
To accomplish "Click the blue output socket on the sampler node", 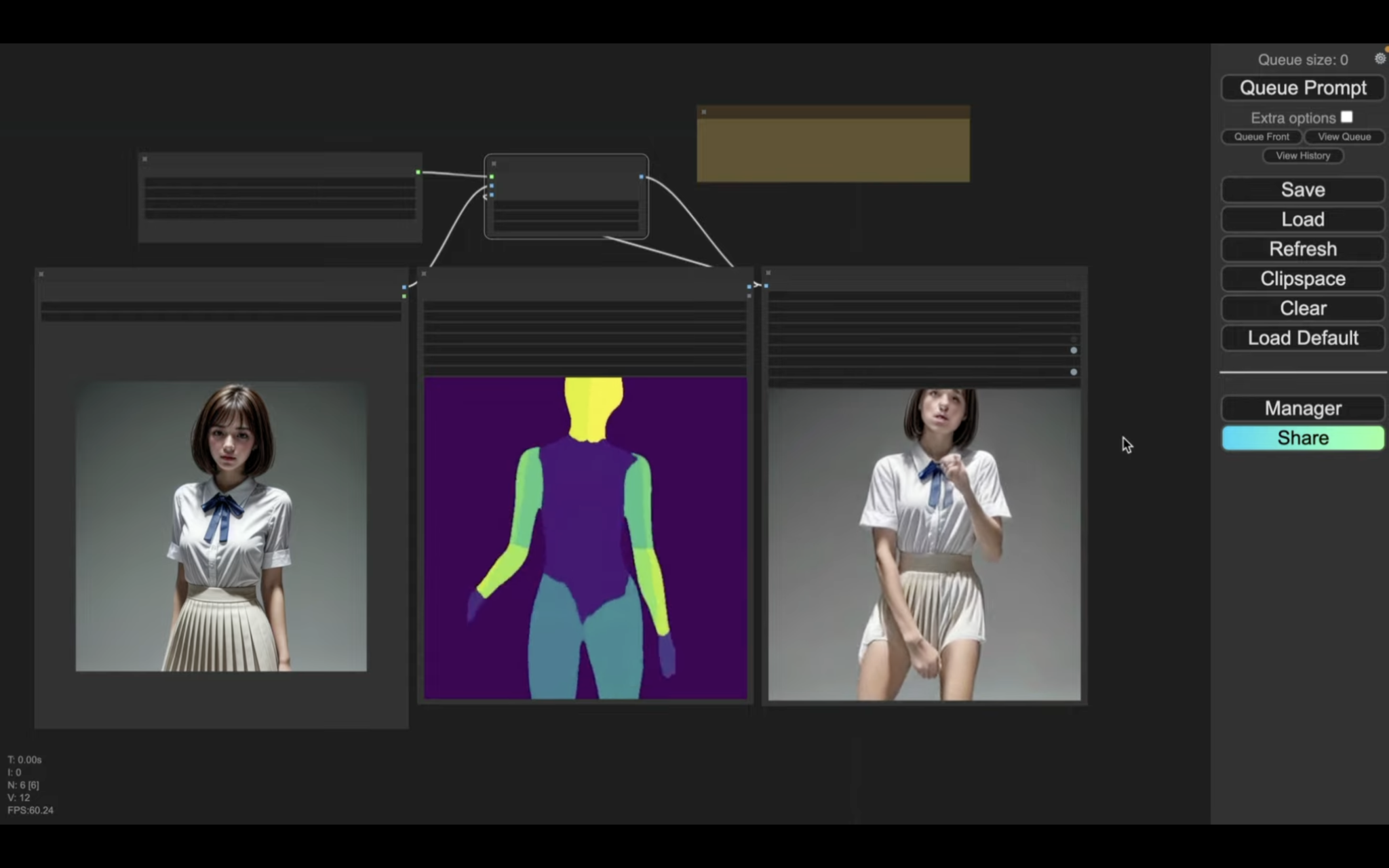I will 642,176.
